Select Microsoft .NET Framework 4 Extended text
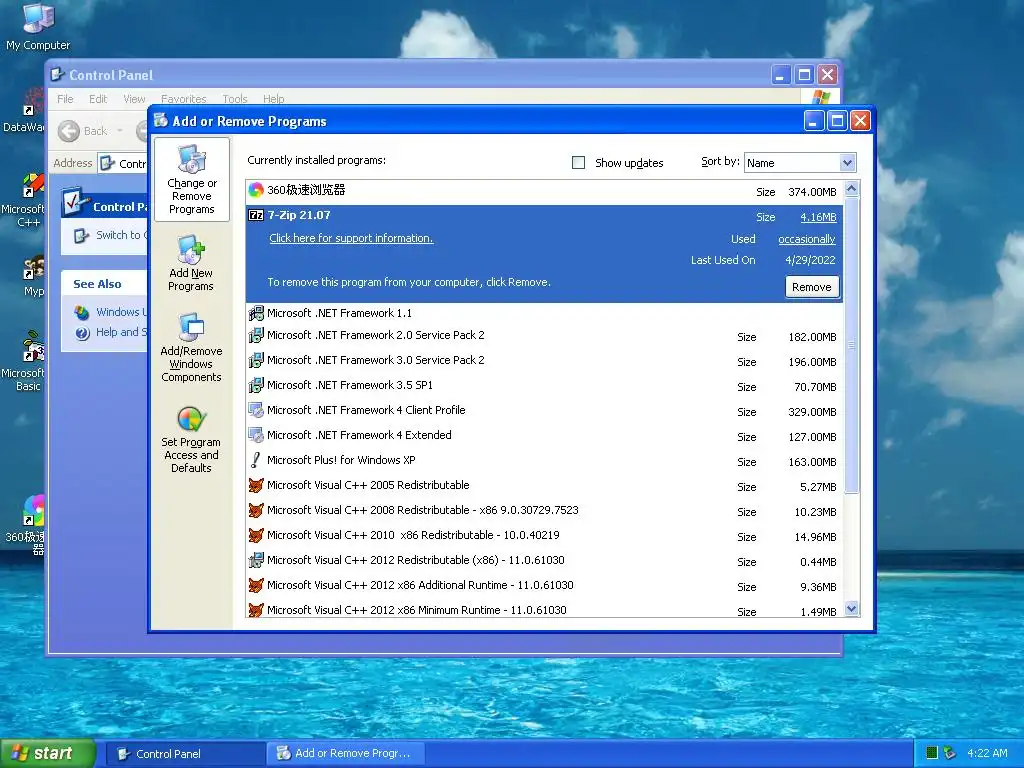 click(359, 435)
